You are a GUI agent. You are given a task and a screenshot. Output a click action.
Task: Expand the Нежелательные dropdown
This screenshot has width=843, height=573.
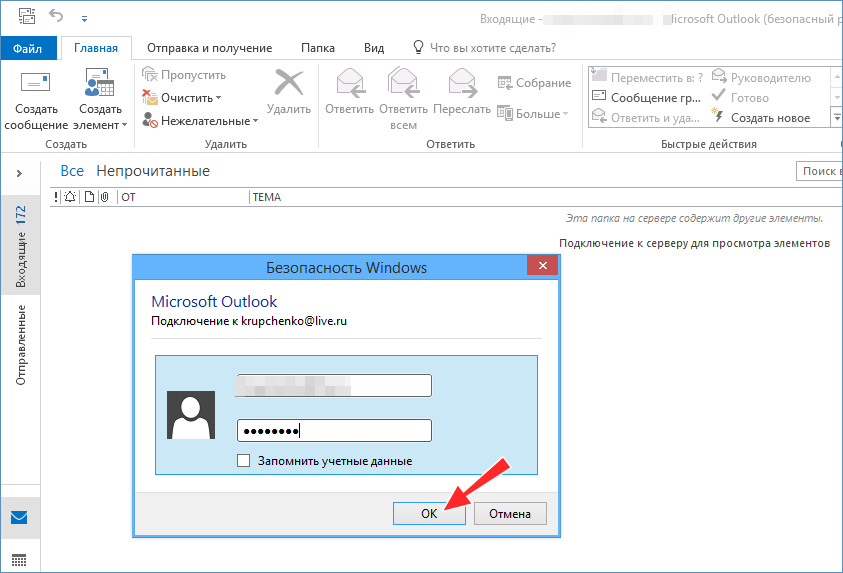pyautogui.click(x=199, y=121)
